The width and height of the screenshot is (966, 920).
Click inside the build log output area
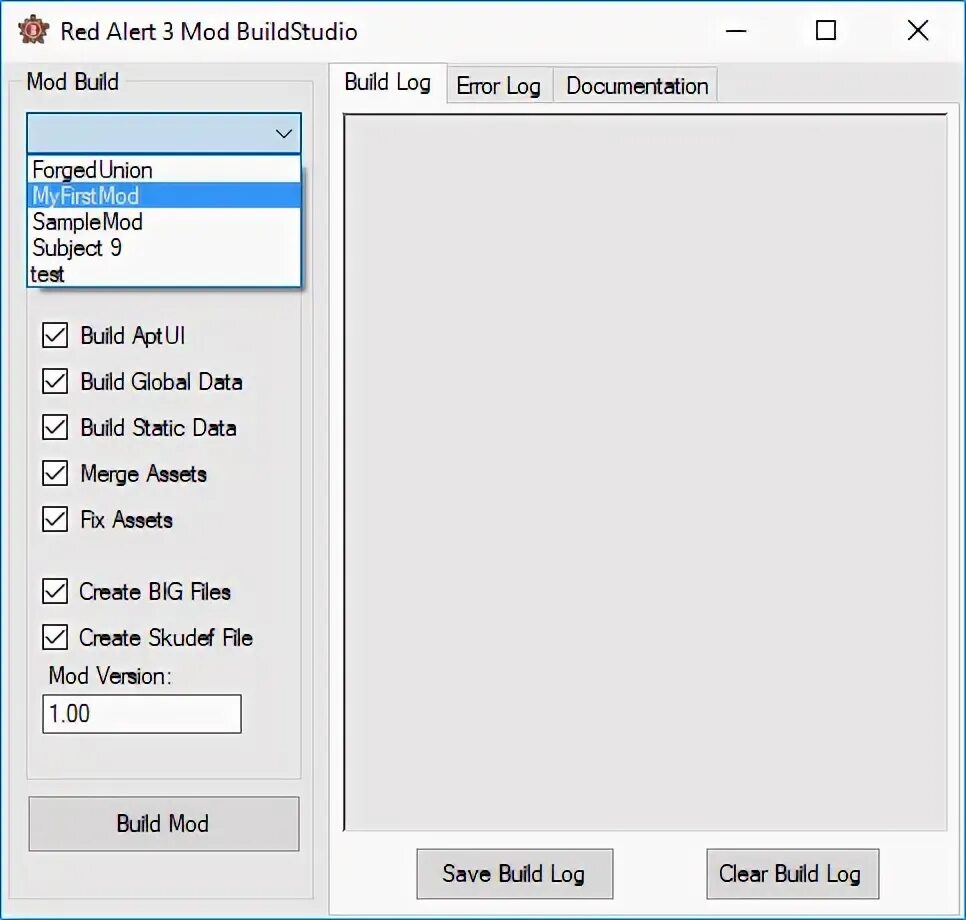tap(645, 472)
